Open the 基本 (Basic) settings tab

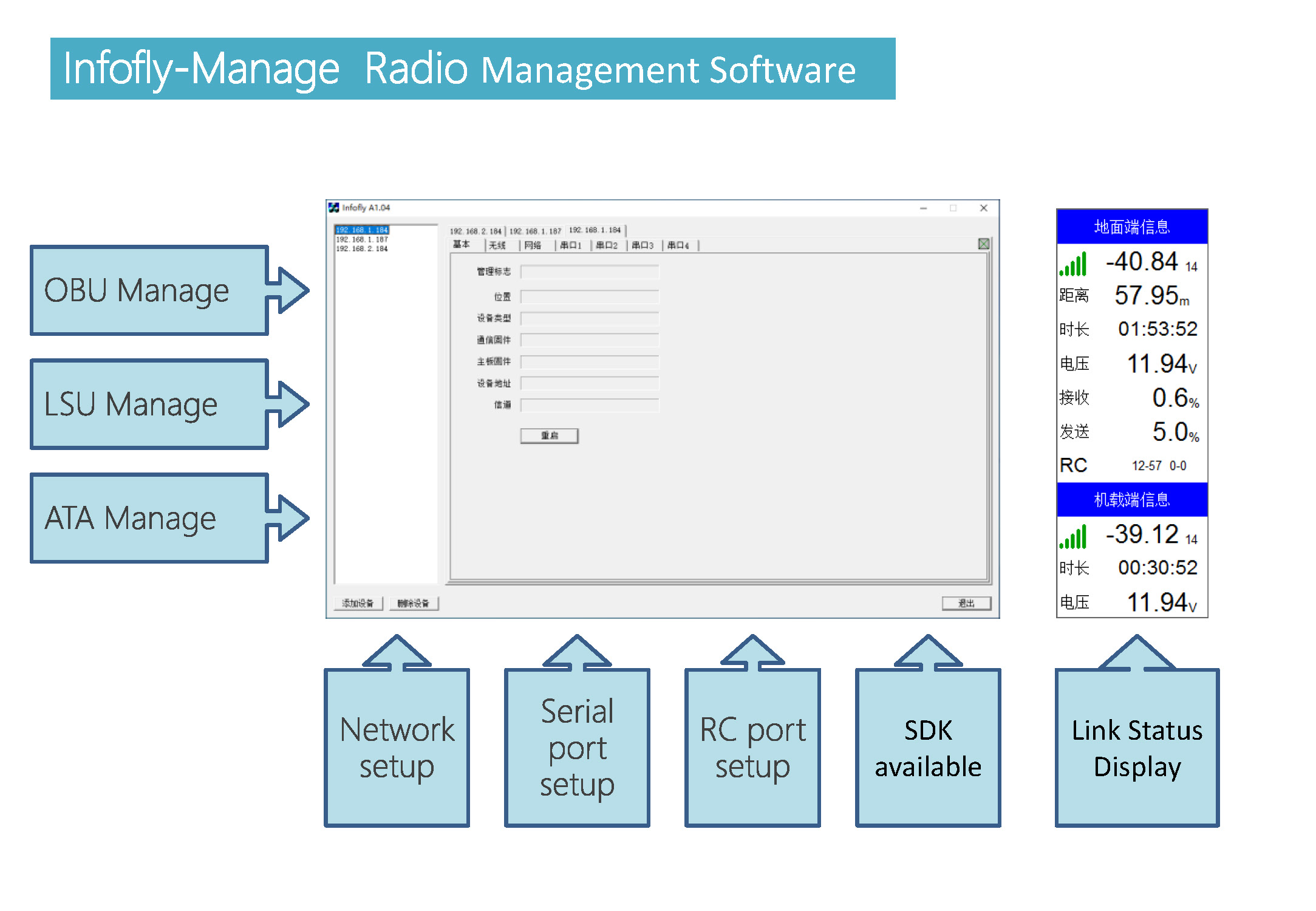[x=463, y=244]
